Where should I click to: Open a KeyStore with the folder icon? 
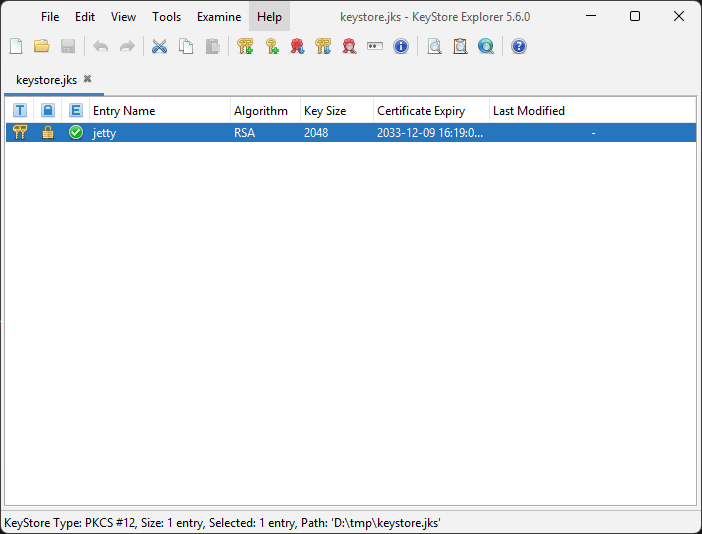click(x=42, y=46)
